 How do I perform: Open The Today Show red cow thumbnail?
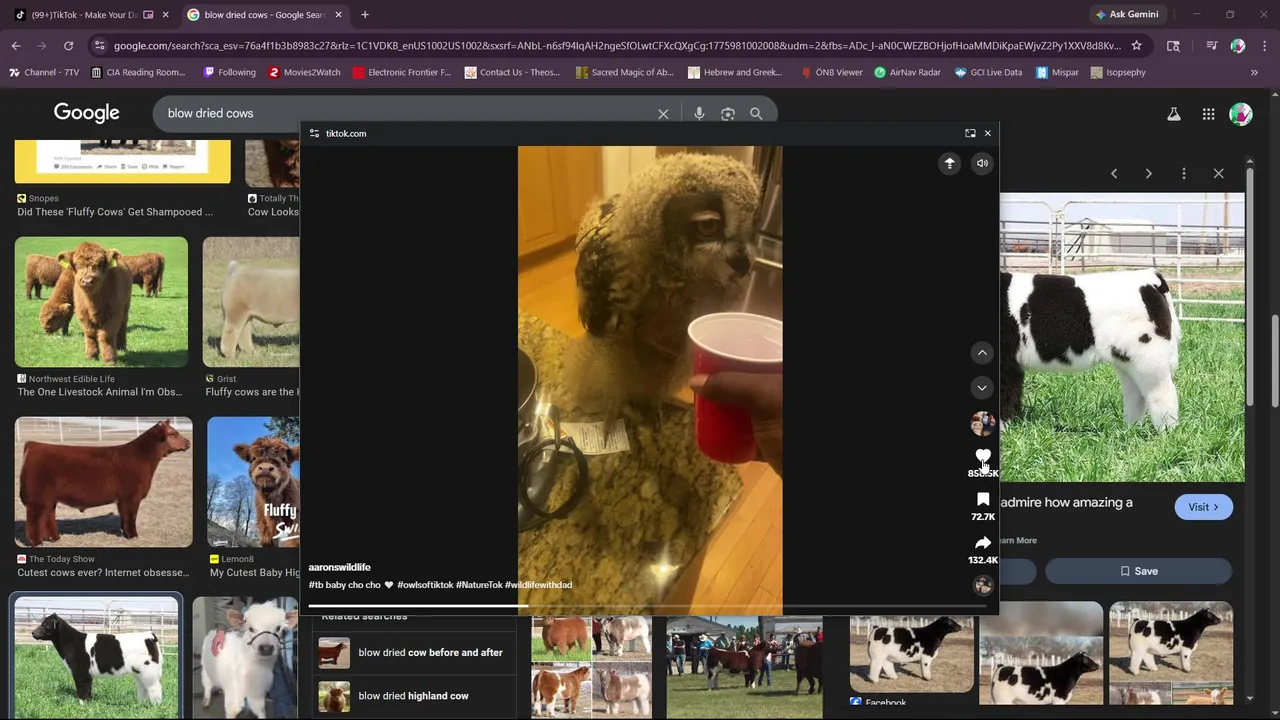(104, 482)
